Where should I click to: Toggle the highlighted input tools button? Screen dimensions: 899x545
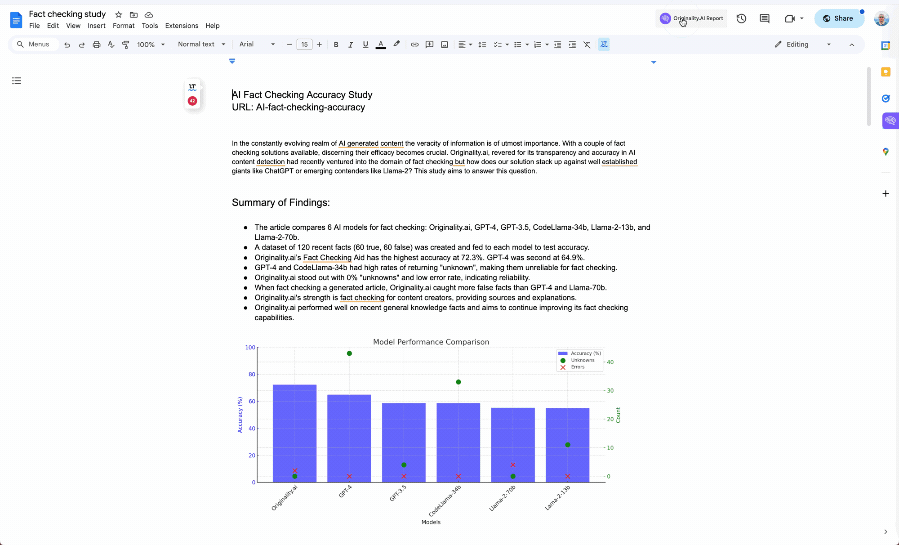point(604,45)
